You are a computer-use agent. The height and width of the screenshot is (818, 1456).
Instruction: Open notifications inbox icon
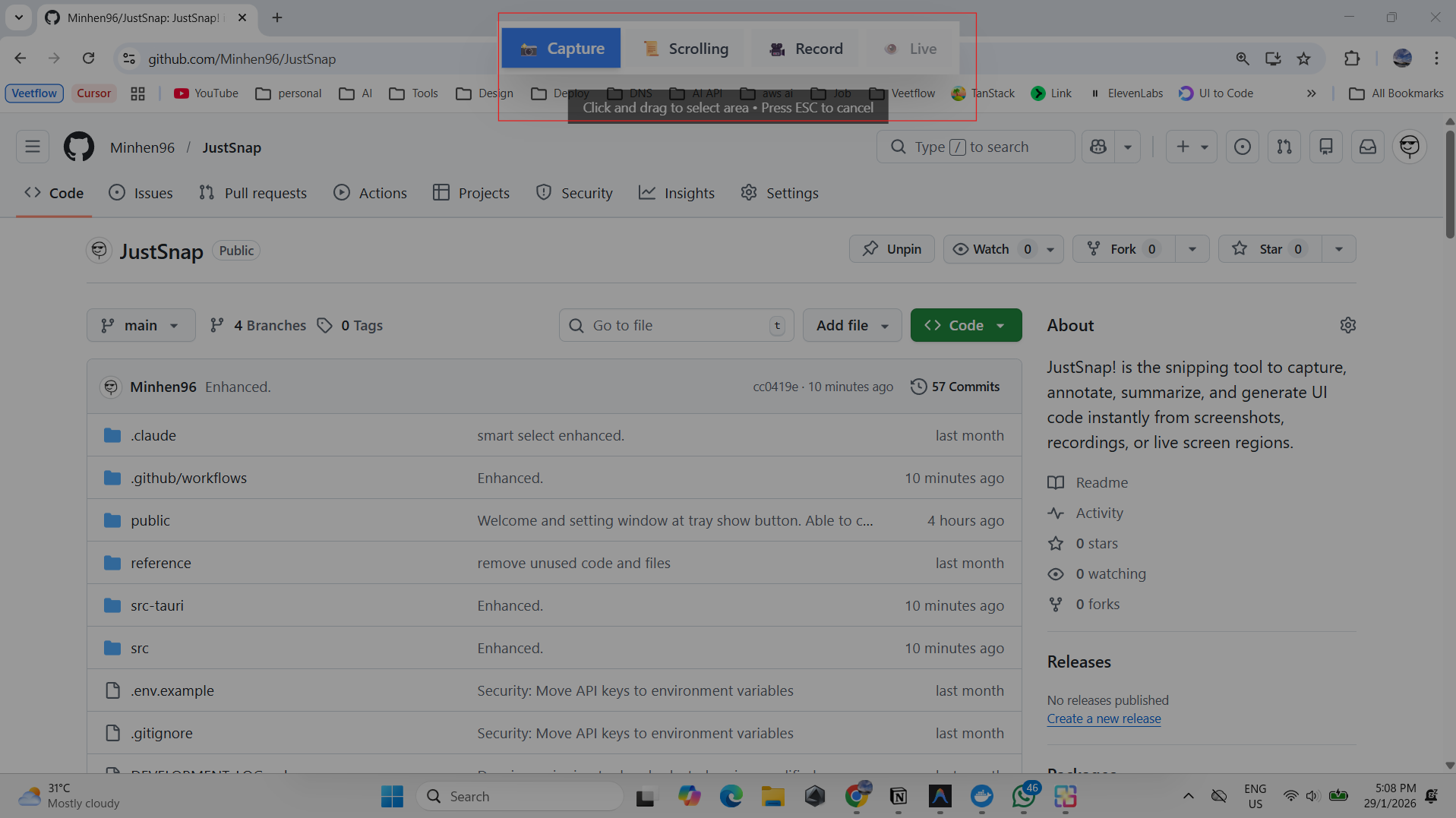(x=1367, y=147)
